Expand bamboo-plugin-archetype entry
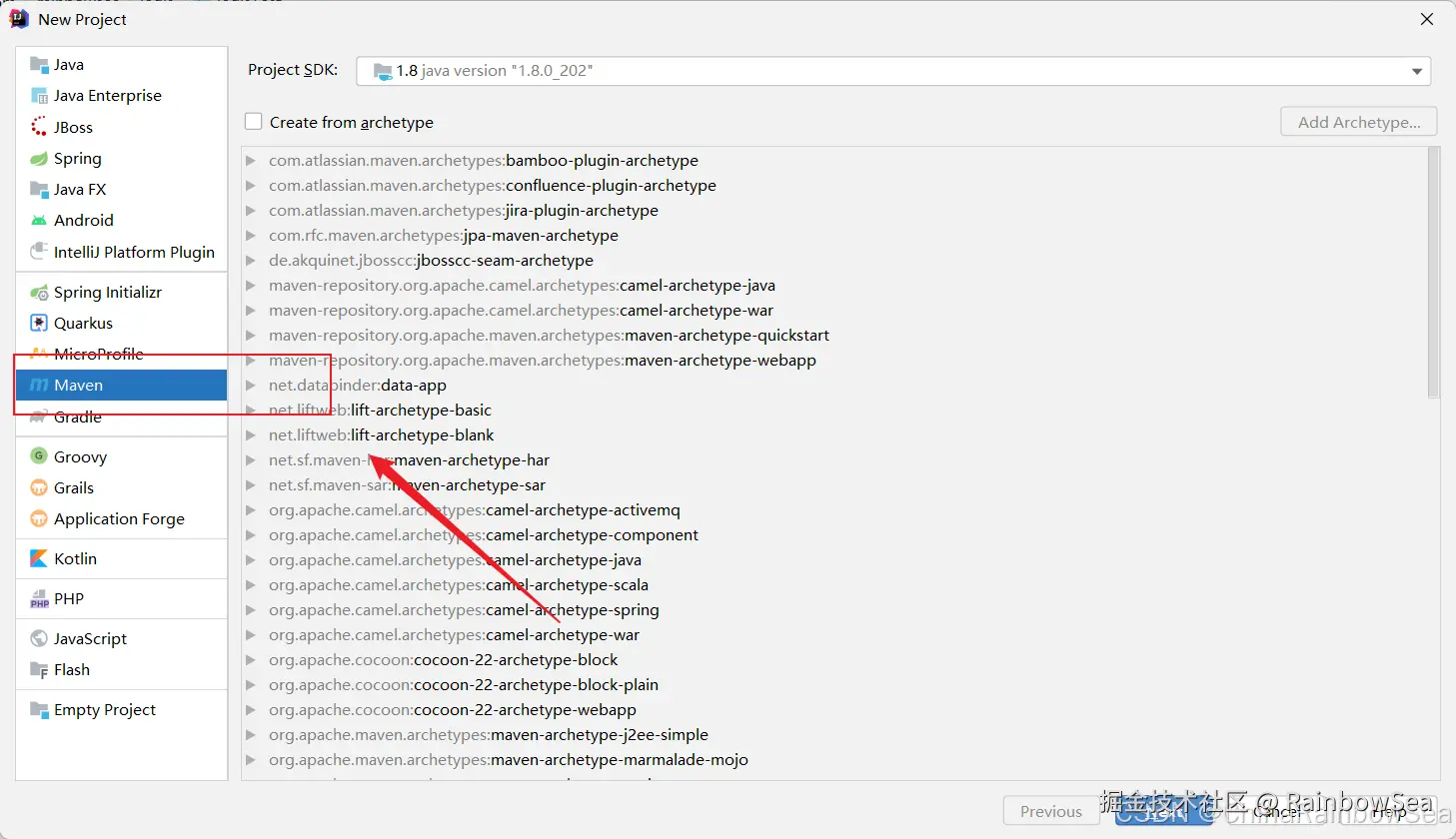 coord(251,161)
